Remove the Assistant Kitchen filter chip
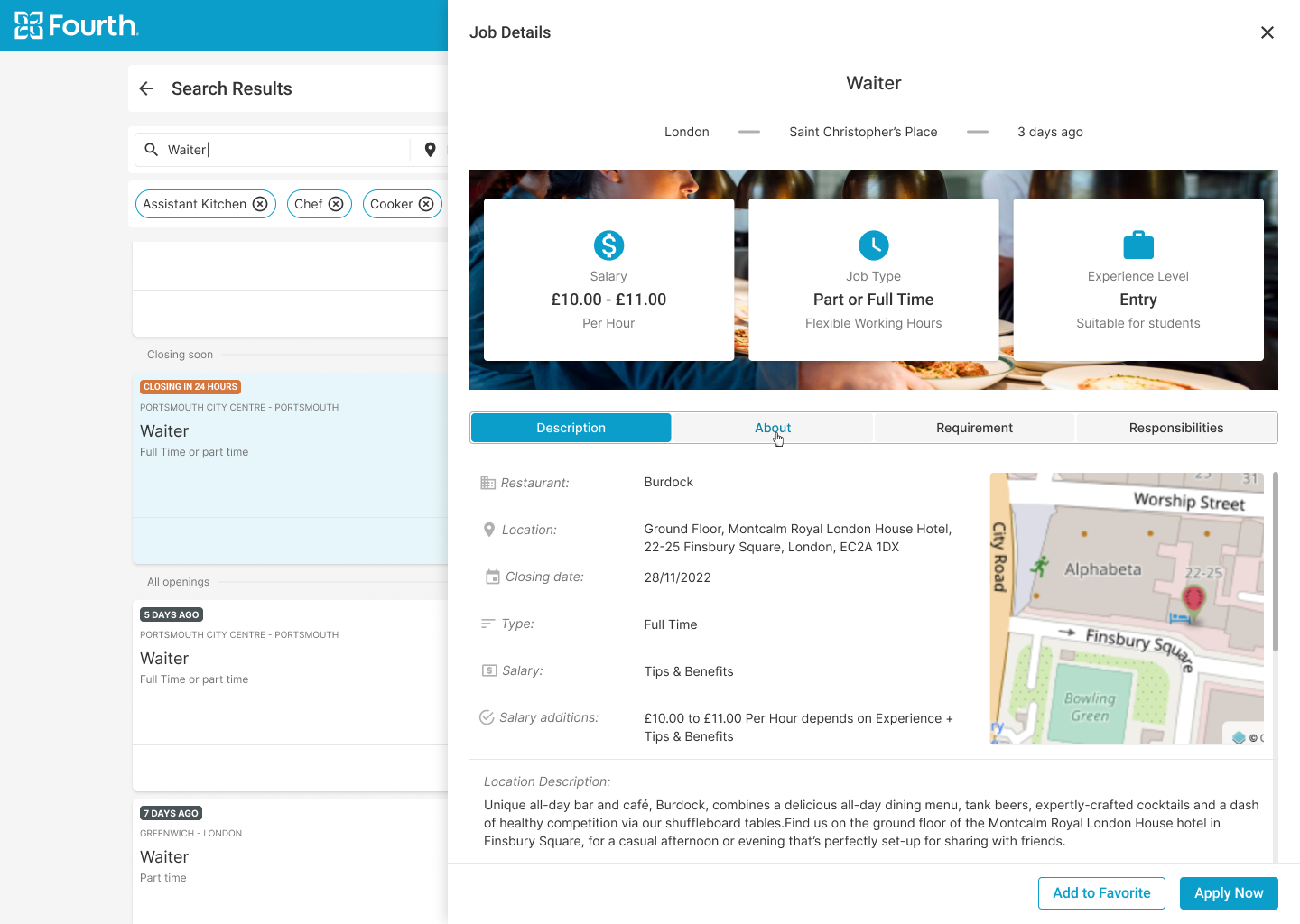The width and height of the screenshot is (1300, 924). click(x=260, y=204)
